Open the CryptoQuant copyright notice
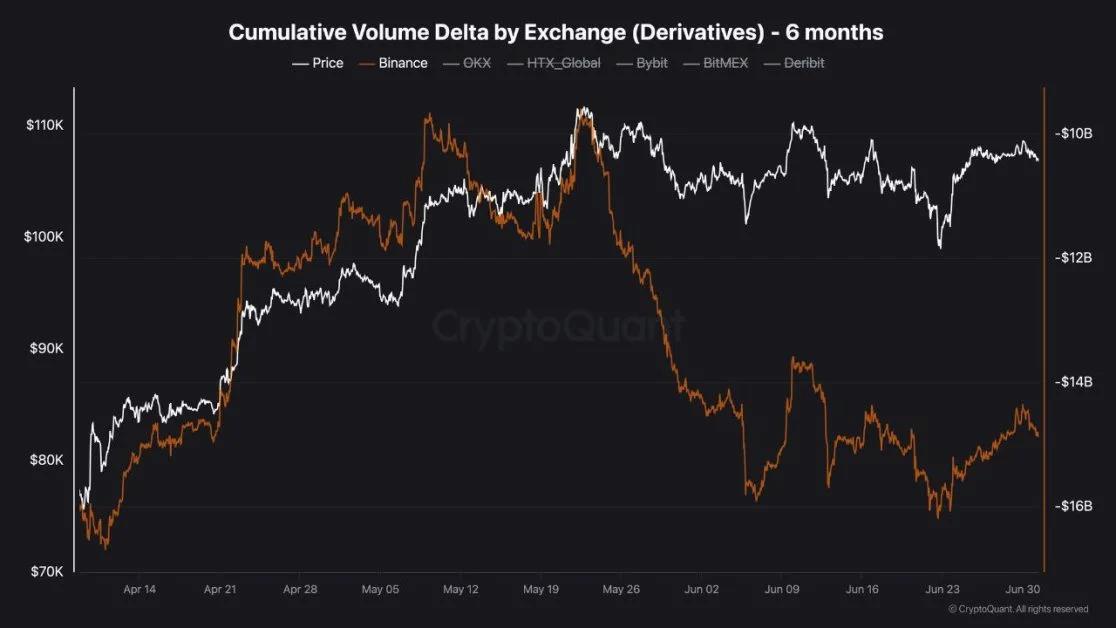This screenshot has height=628, width=1116. coord(1018,609)
